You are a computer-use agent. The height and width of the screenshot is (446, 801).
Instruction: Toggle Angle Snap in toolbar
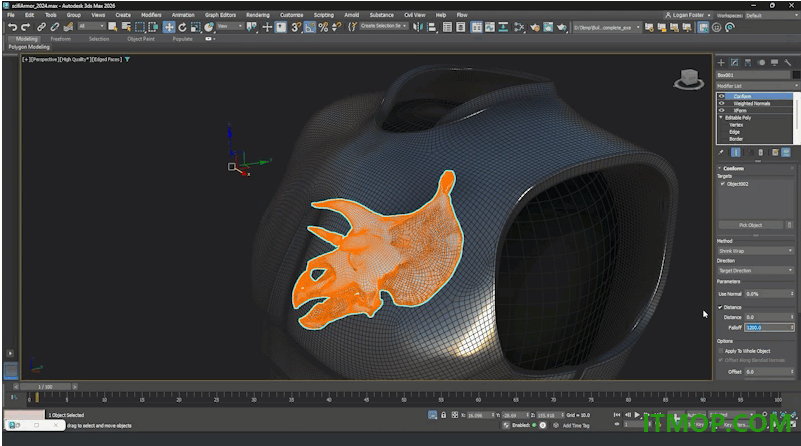point(310,27)
